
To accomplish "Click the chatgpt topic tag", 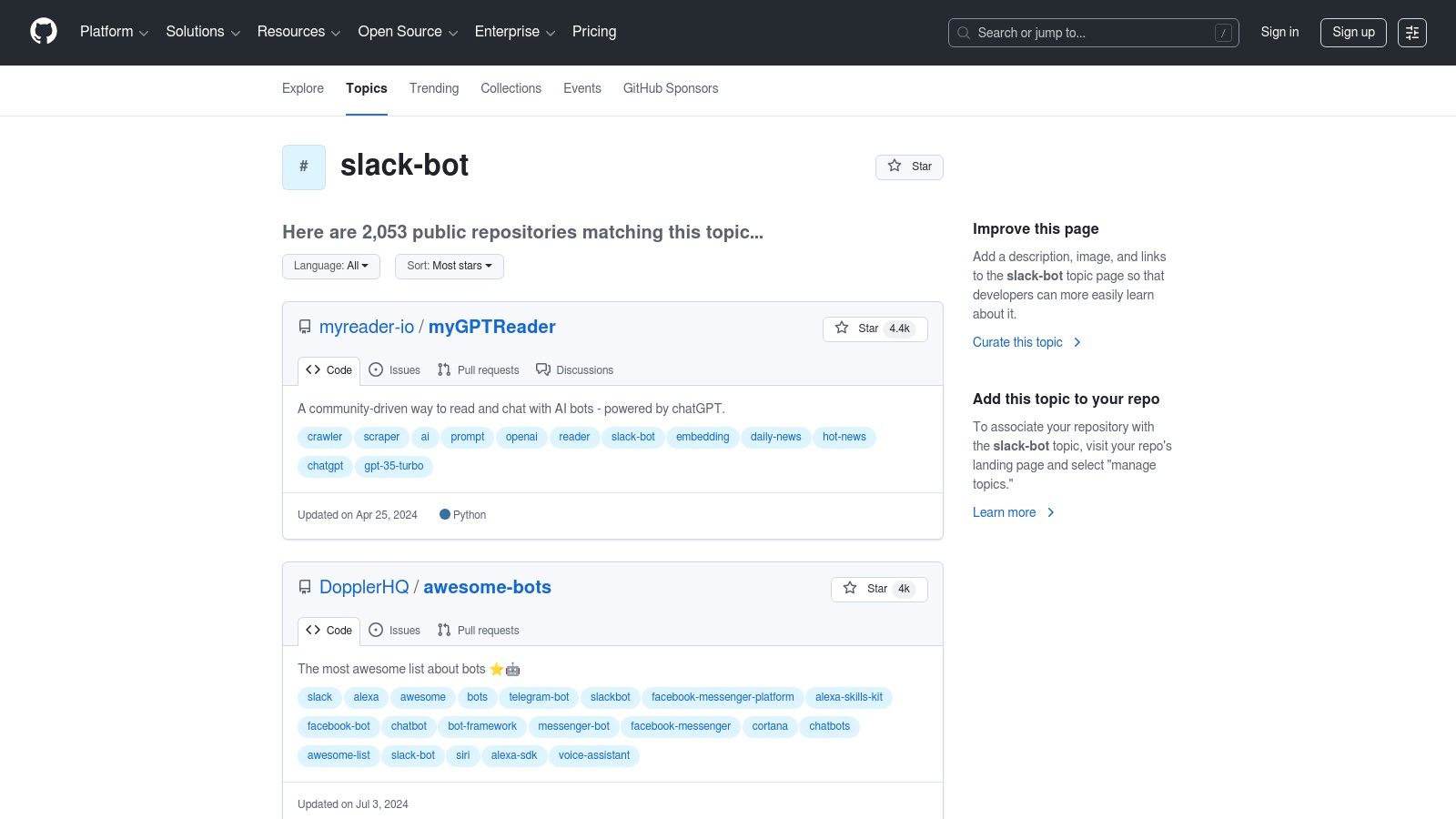I will 325,467.
